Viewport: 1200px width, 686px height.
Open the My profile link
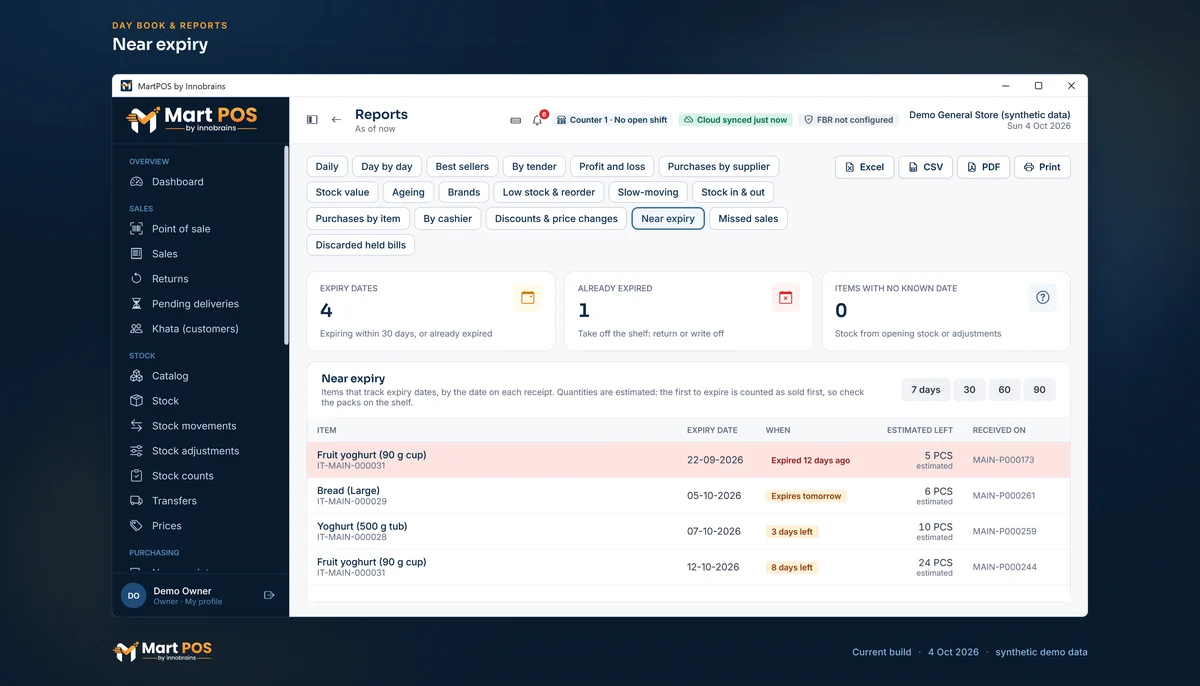[x=203, y=602]
